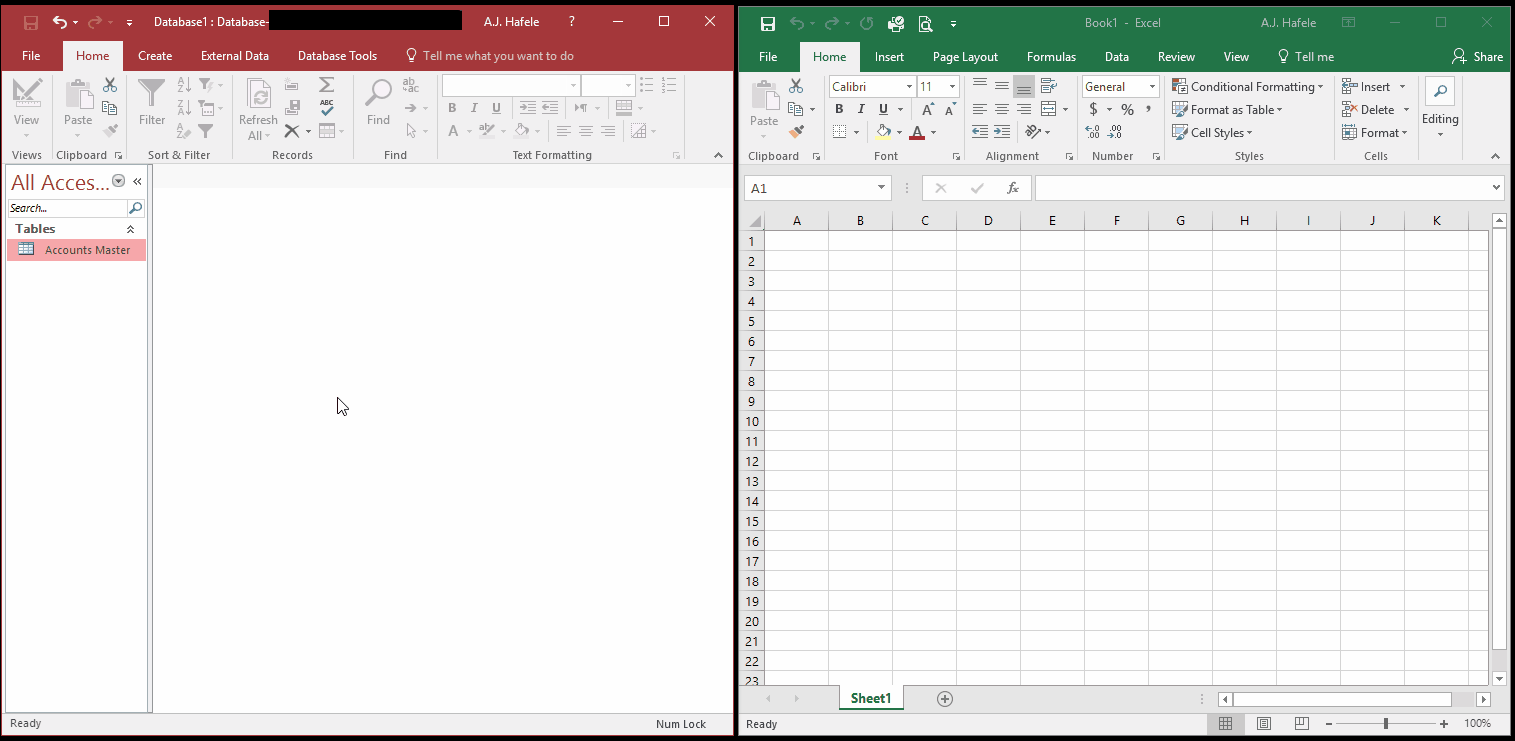Increase font size in Excel
Viewport: 1515px width, 741px height.
(x=927, y=109)
